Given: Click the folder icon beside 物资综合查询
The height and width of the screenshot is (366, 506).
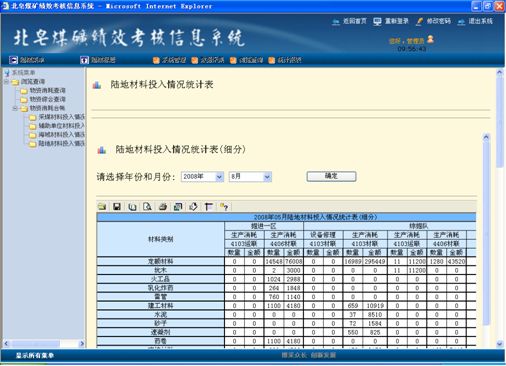Looking at the screenshot, I should pos(24,100).
